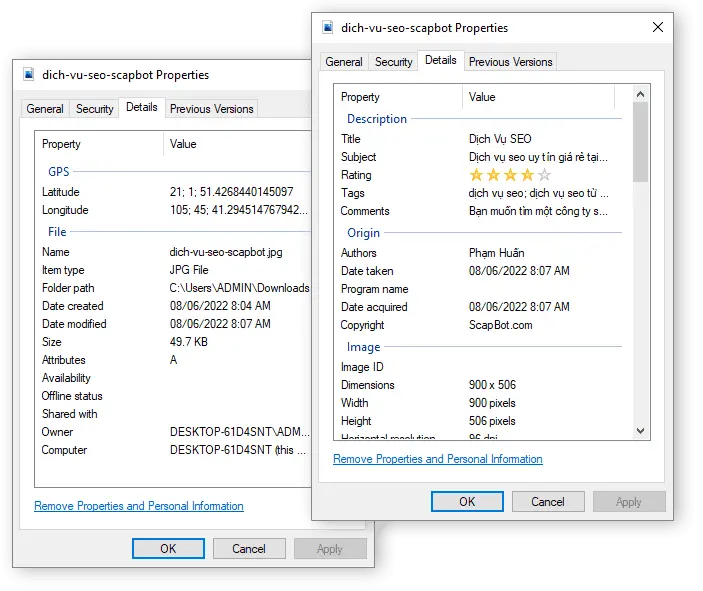
Task: Click Cancel in the front Properties window
Action: click(x=548, y=501)
